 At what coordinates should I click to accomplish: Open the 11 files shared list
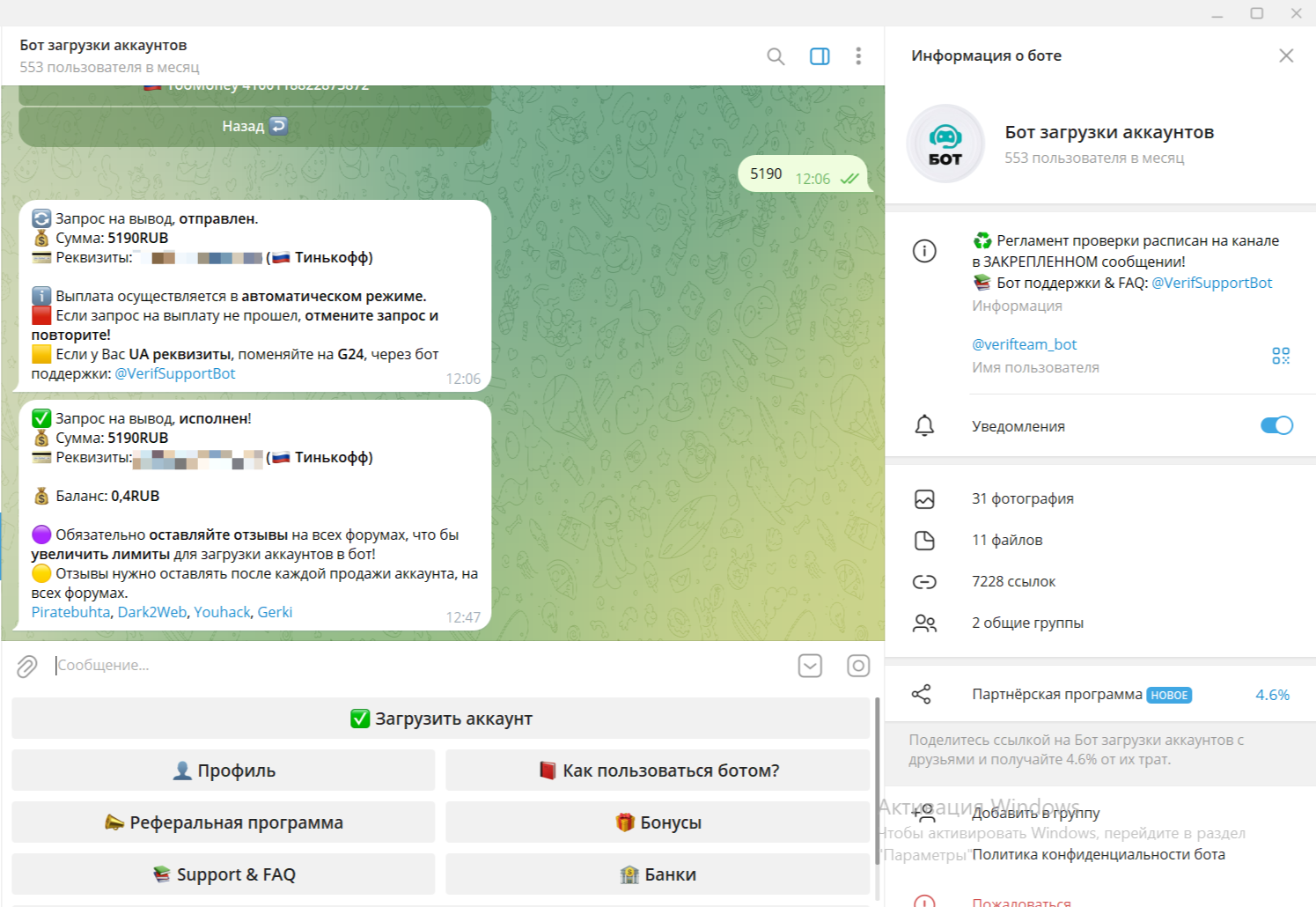(x=1007, y=540)
